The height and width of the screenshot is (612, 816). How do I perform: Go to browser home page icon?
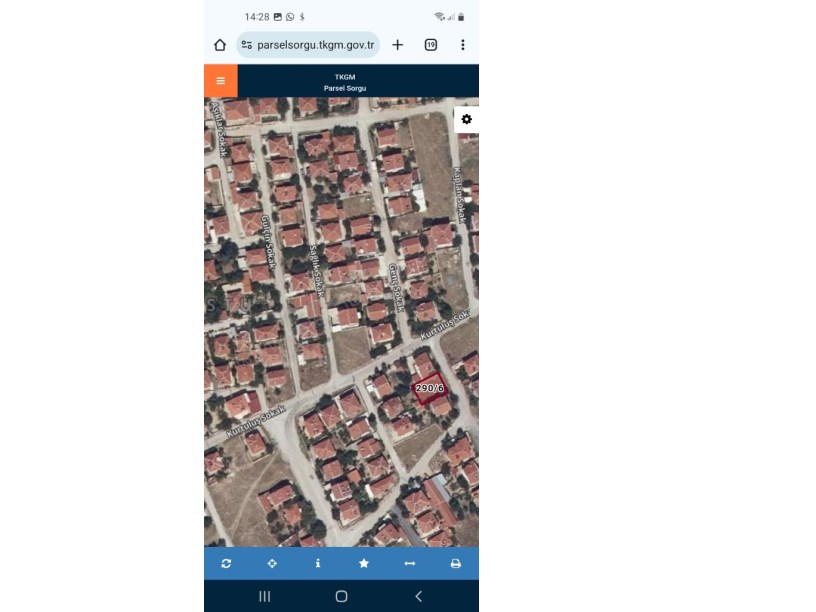pyautogui.click(x=220, y=45)
